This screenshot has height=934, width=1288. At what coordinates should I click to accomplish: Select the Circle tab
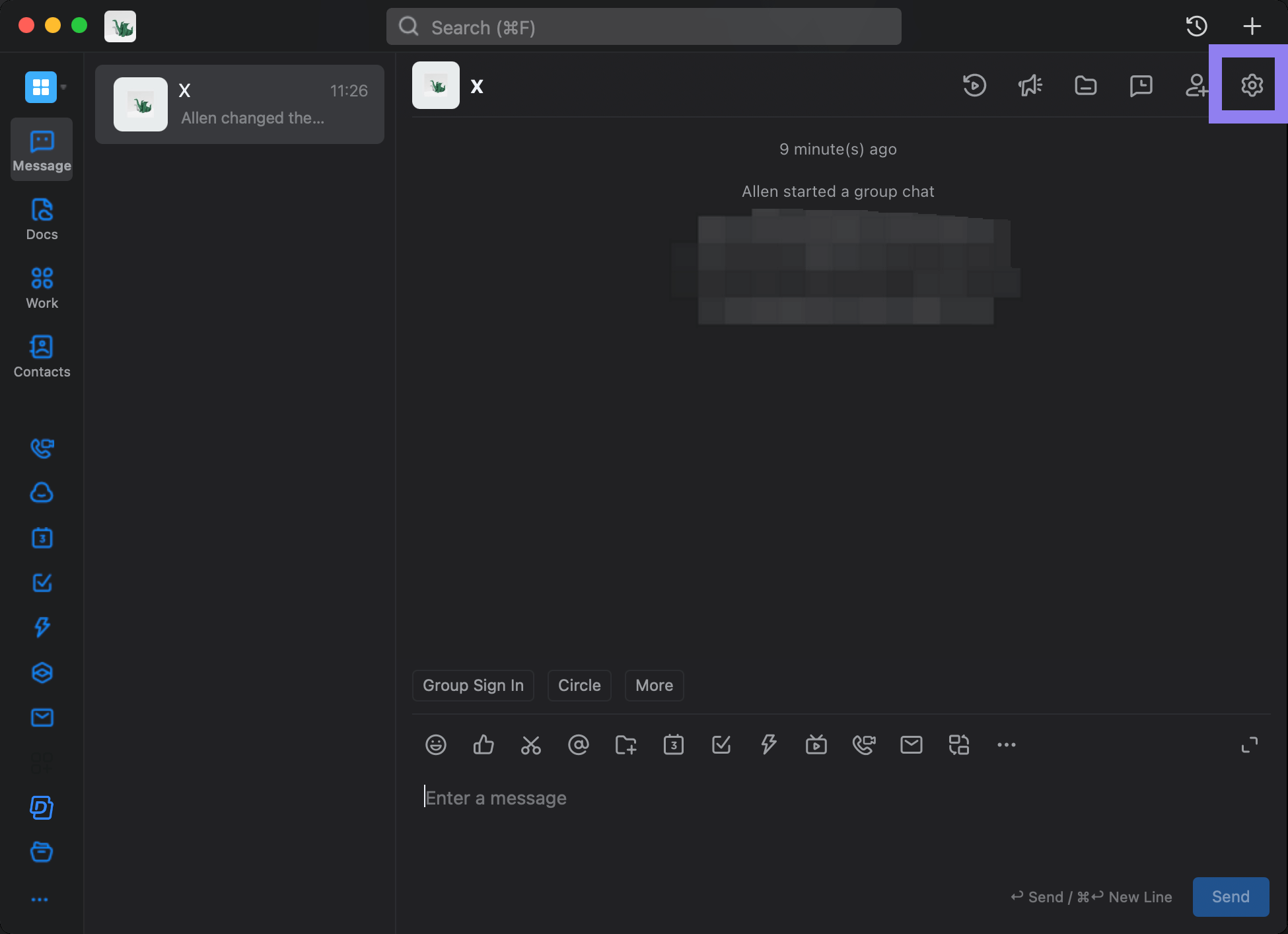(x=579, y=685)
